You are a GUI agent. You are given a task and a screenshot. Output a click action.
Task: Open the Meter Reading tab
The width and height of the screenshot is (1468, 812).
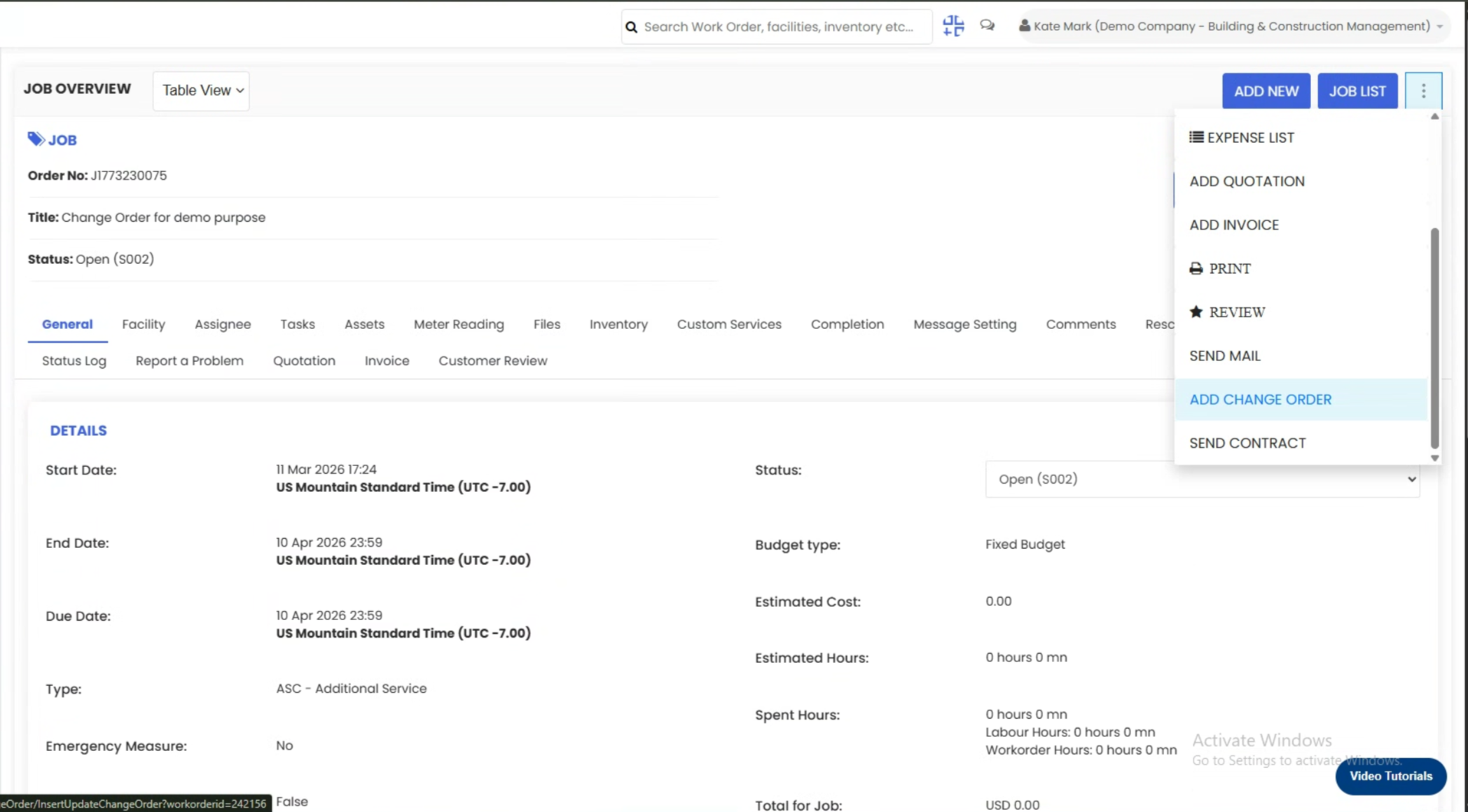click(x=458, y=324)
